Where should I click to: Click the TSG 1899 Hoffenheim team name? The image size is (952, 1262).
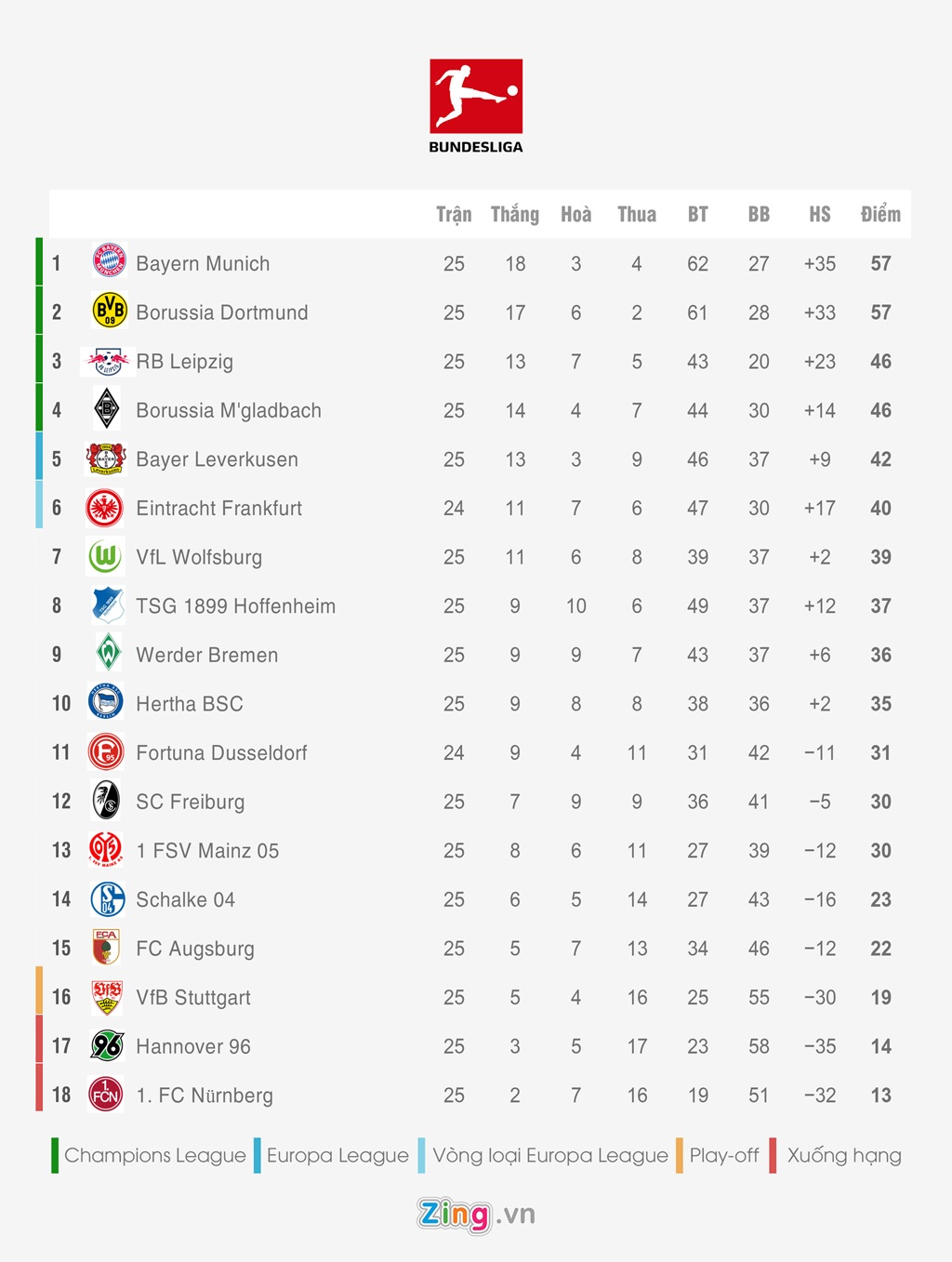pyautogui.click(x=235, y=606)
